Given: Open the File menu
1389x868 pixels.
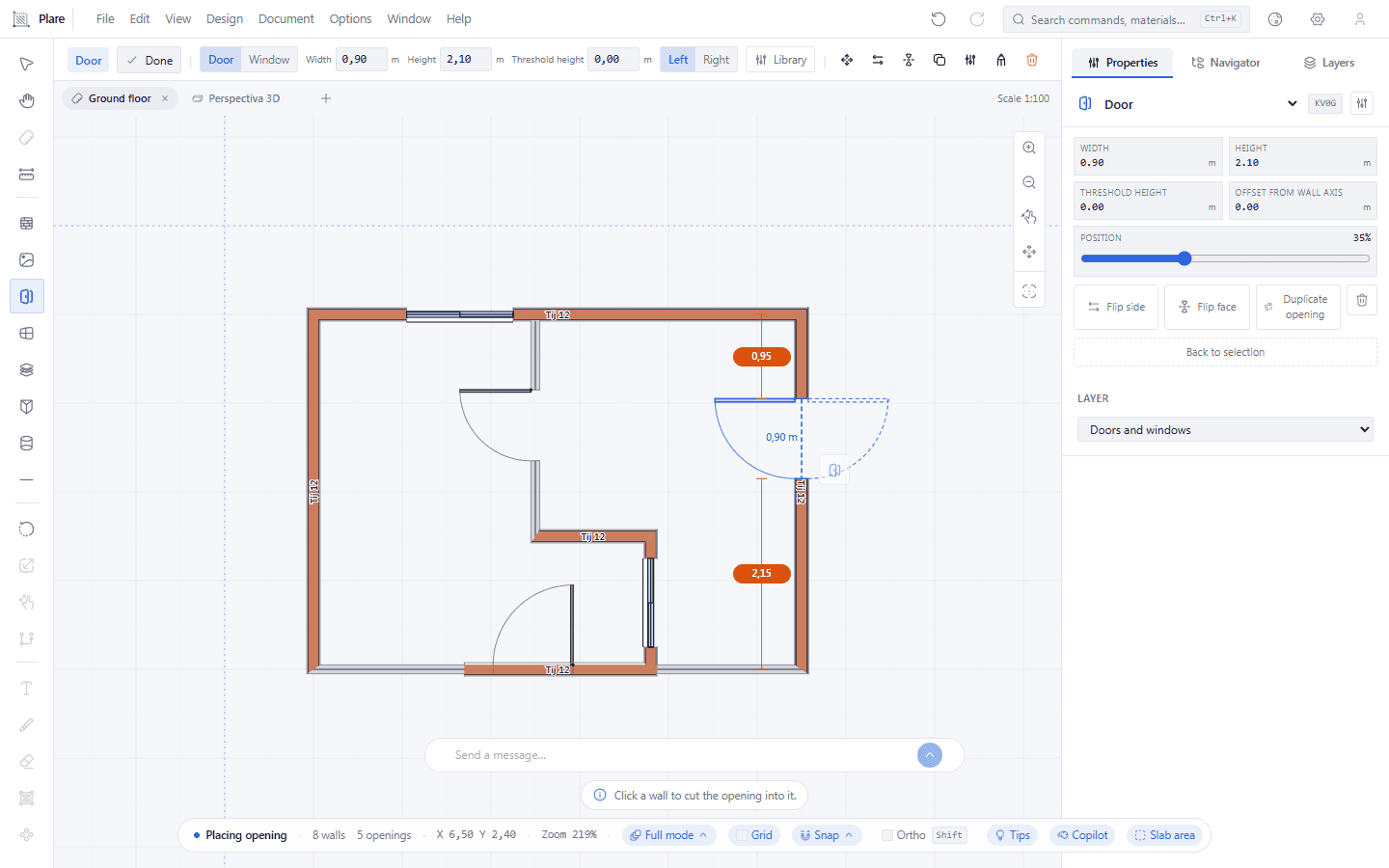Looking at the screenshot, I should click(x=105, y=19).
